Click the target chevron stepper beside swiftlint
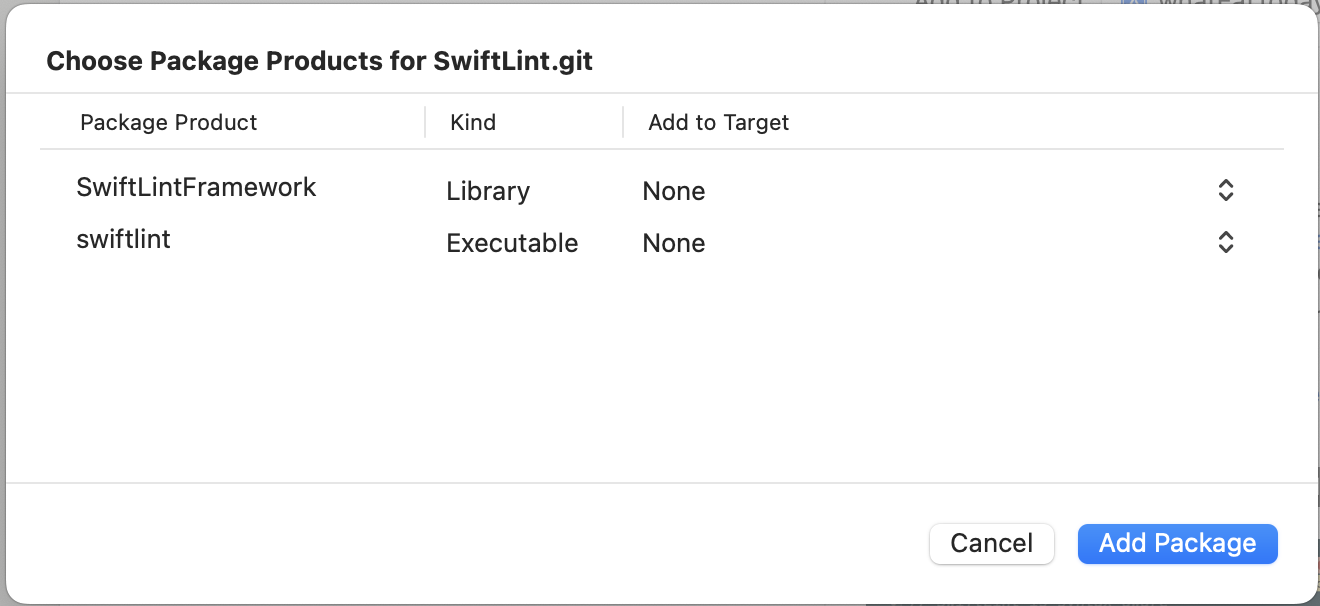The width and height of the screenshot is (1320, 606). click(1225, 242)
